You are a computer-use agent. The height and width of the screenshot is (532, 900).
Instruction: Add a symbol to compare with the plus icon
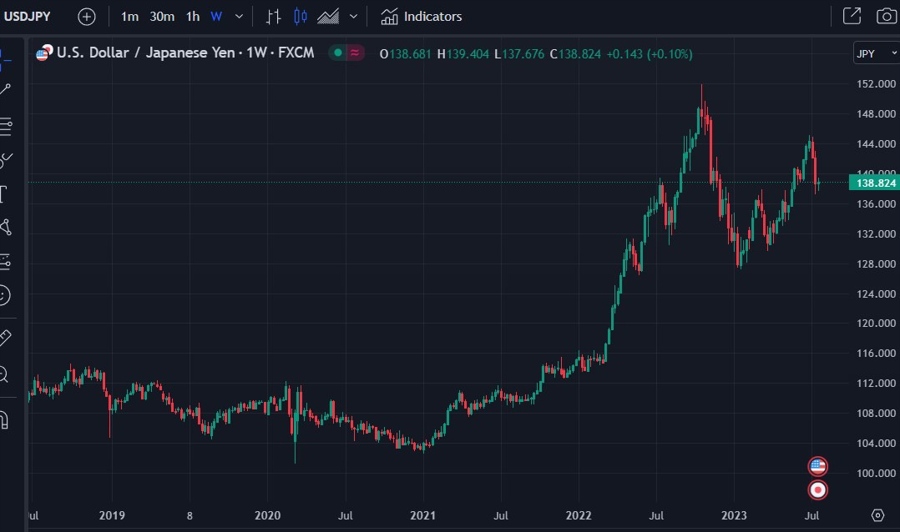(87, 17)
